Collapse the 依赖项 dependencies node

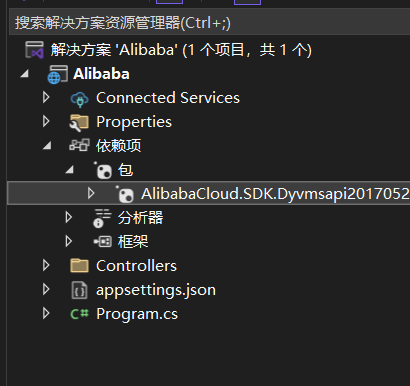click(47, 146)
